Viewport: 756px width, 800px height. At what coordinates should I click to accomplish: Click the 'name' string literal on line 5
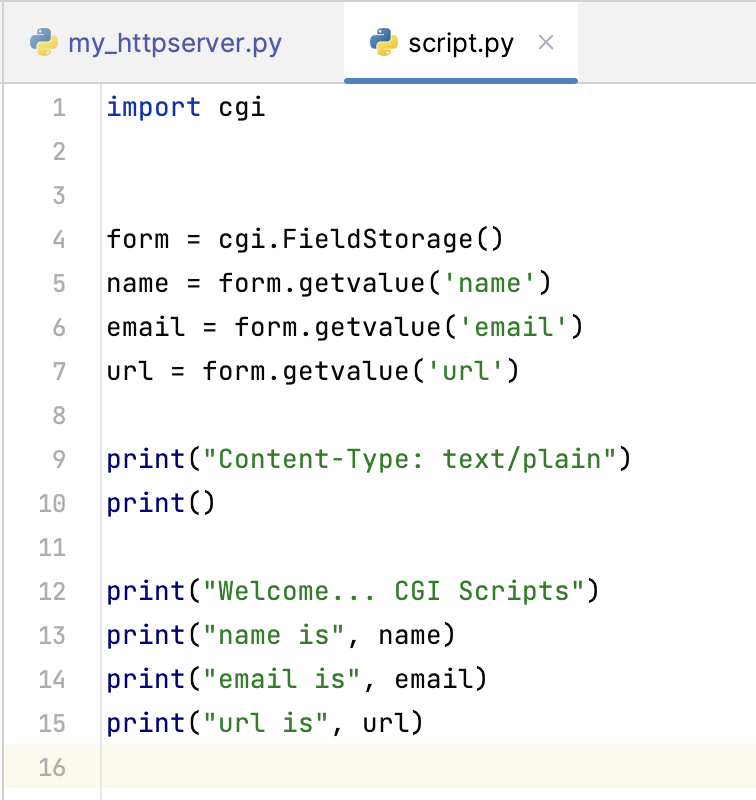489,283
